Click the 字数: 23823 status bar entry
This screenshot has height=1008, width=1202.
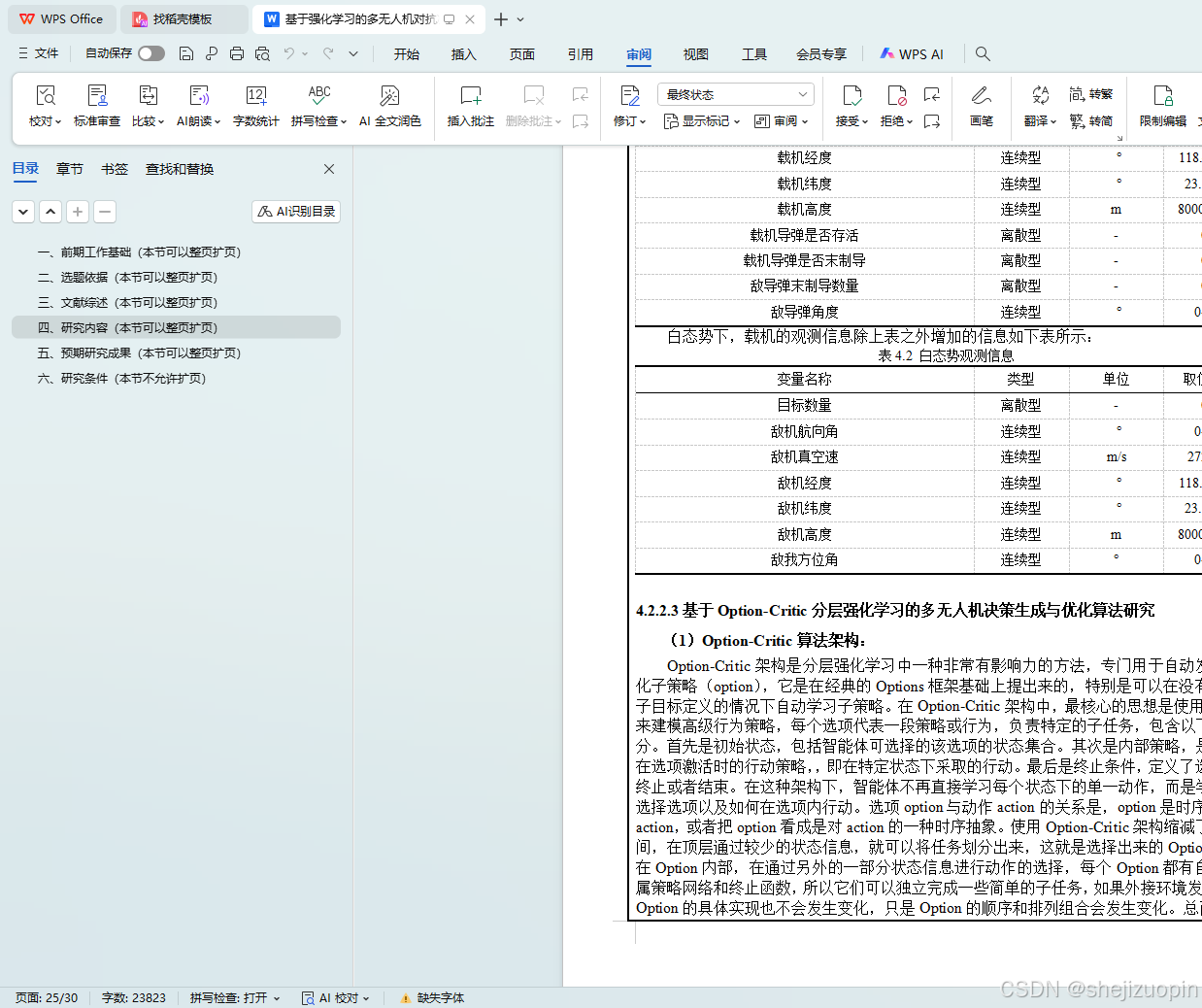[134, 997]
